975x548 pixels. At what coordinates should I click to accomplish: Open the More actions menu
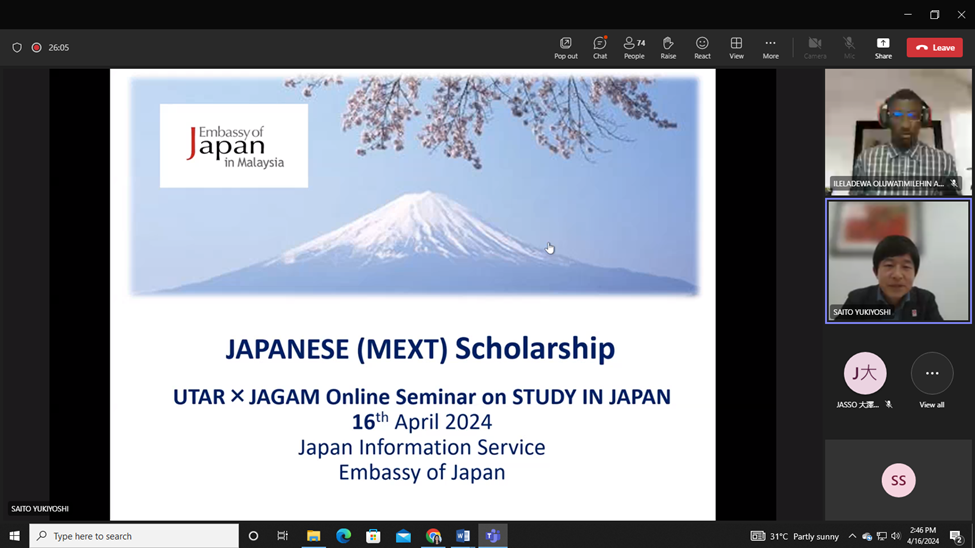(770, 48)
